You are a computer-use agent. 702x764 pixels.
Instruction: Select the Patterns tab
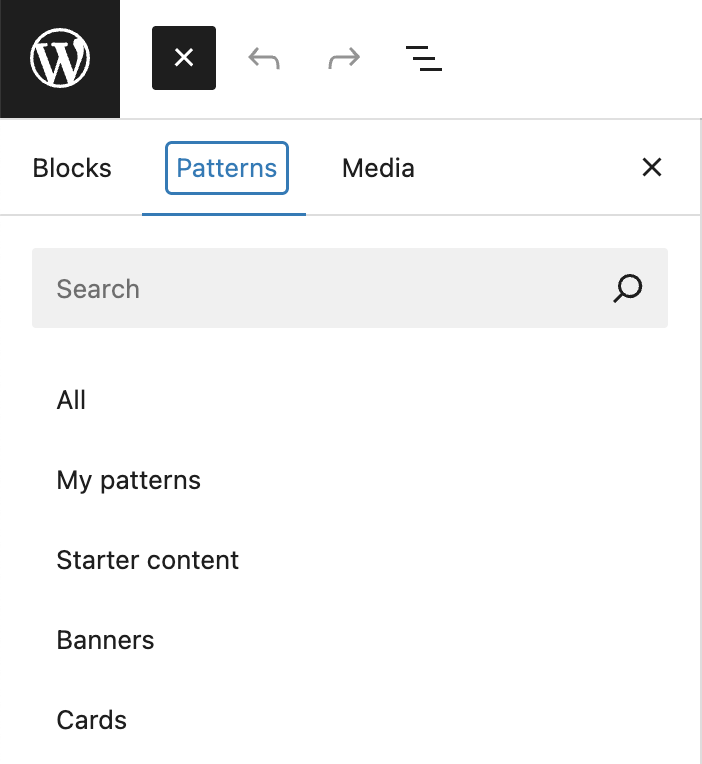pos(226,168)
